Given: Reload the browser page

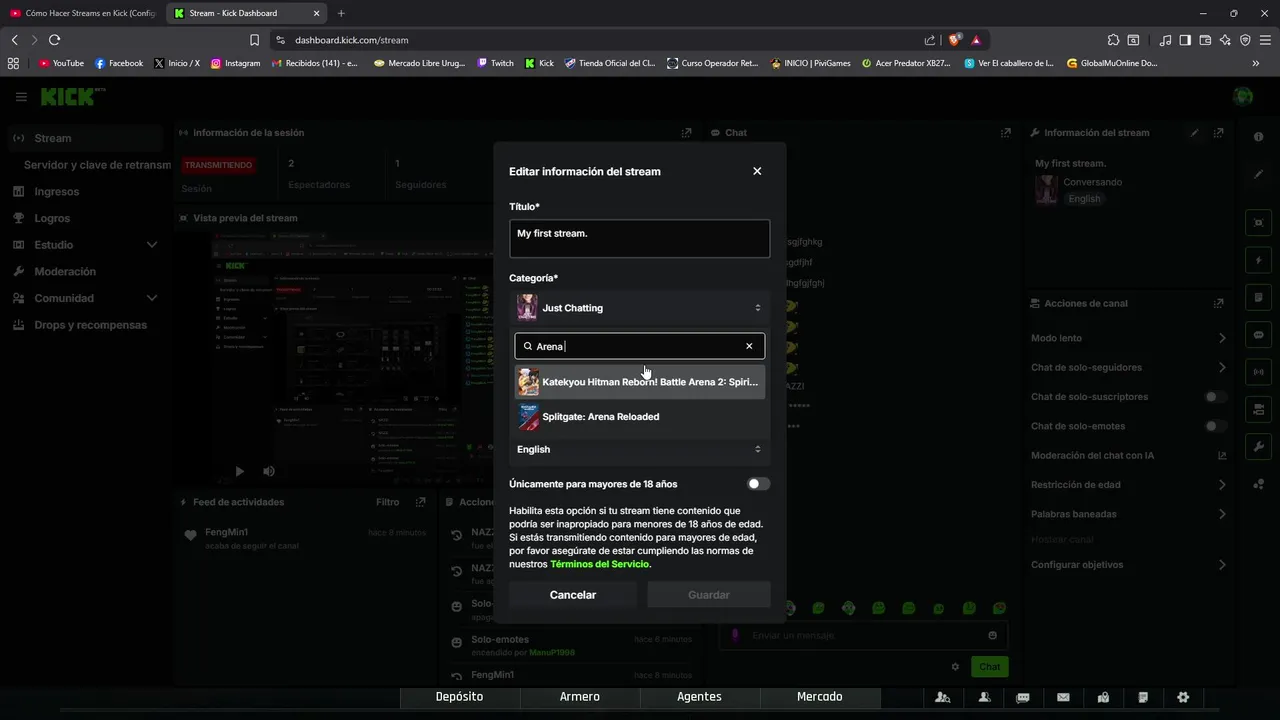Looking at the screenshot, I should coord(54,40).
